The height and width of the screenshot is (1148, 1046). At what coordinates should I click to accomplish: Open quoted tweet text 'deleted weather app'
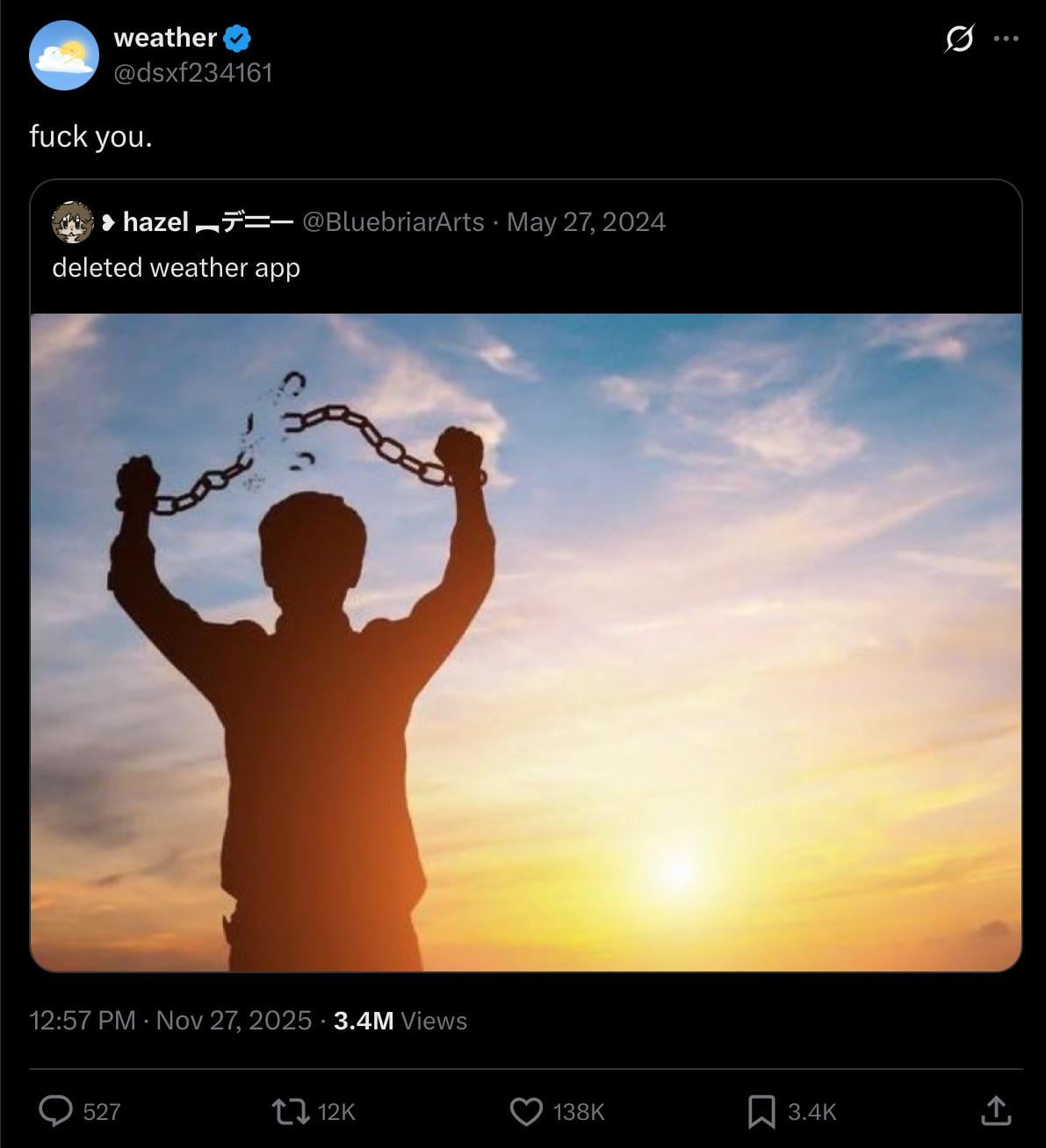pos(176,268)
